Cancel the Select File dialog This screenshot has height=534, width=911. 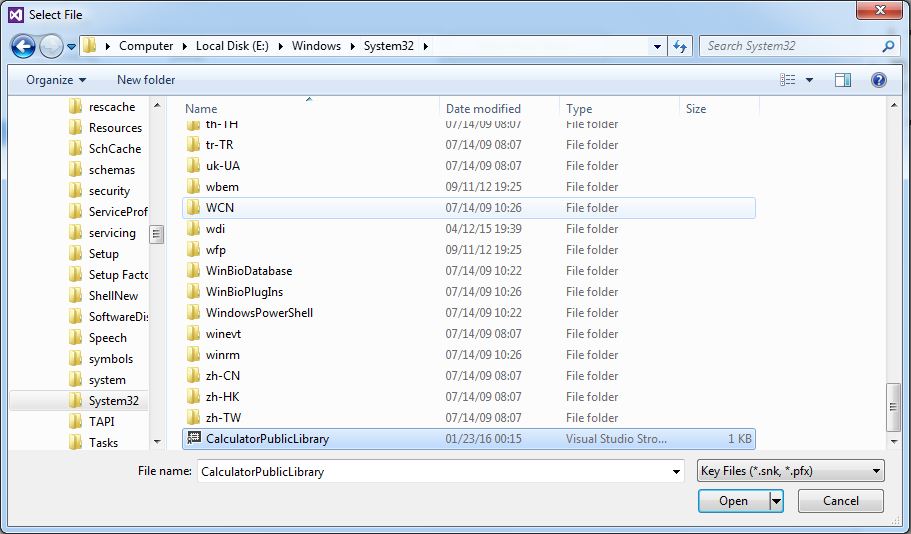click(x=841, y=501)
